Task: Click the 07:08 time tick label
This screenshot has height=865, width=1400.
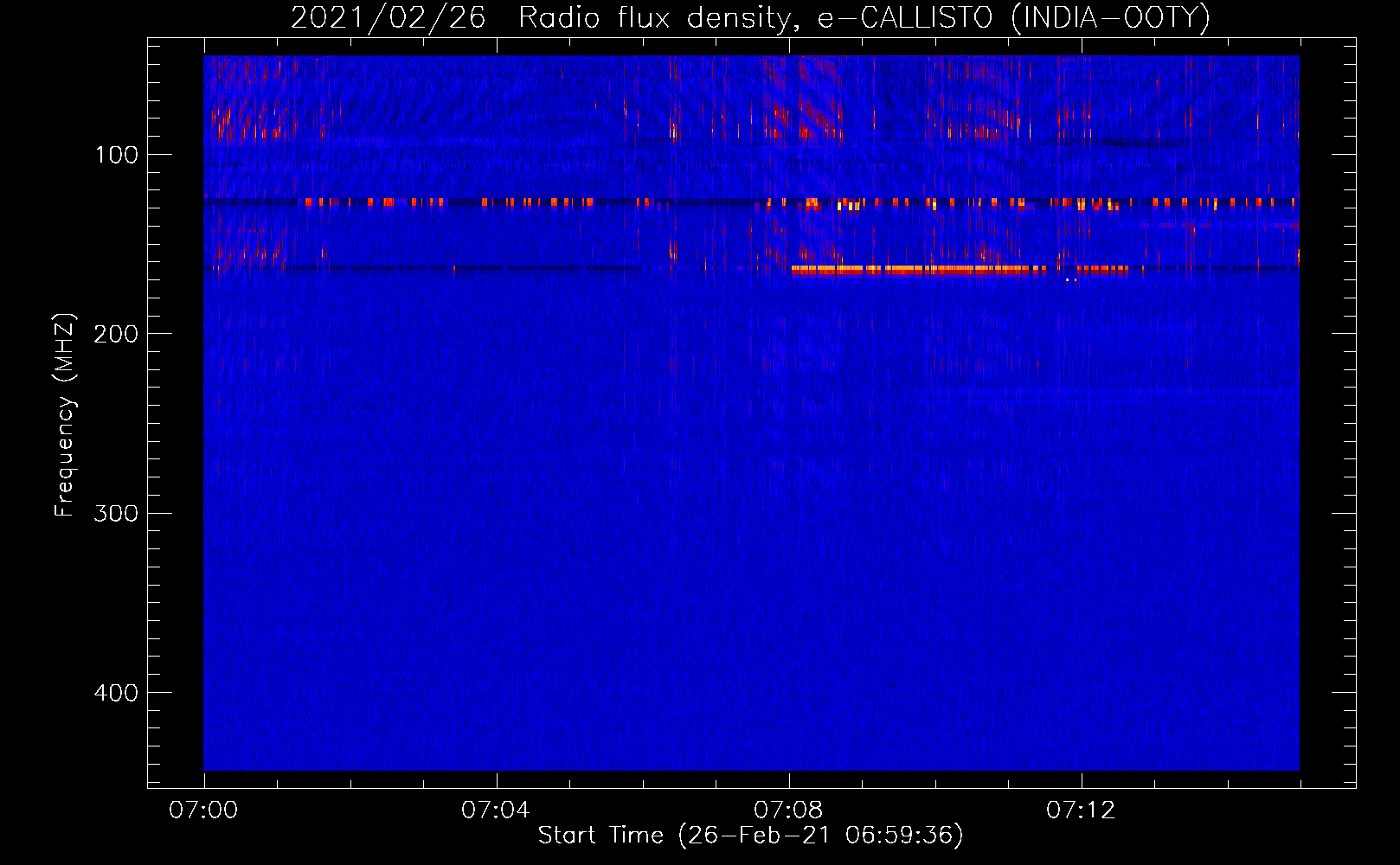Action: [x=788, y=811]
